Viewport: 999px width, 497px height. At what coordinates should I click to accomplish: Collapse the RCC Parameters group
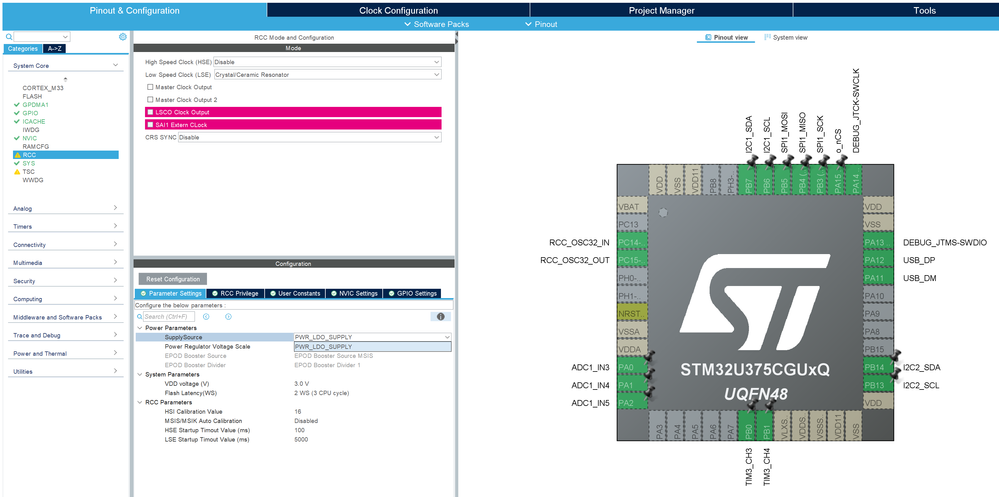click(x=140, y=403)
